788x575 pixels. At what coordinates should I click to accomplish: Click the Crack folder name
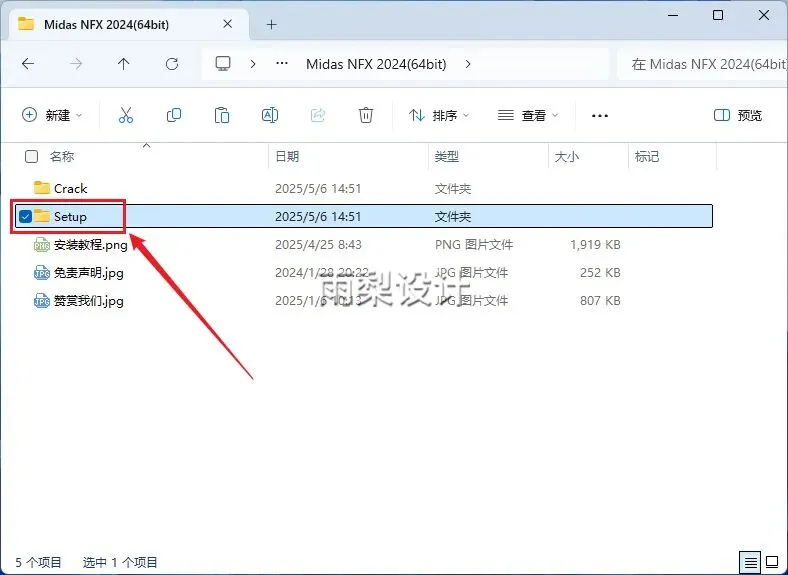[x=70, y=188]
